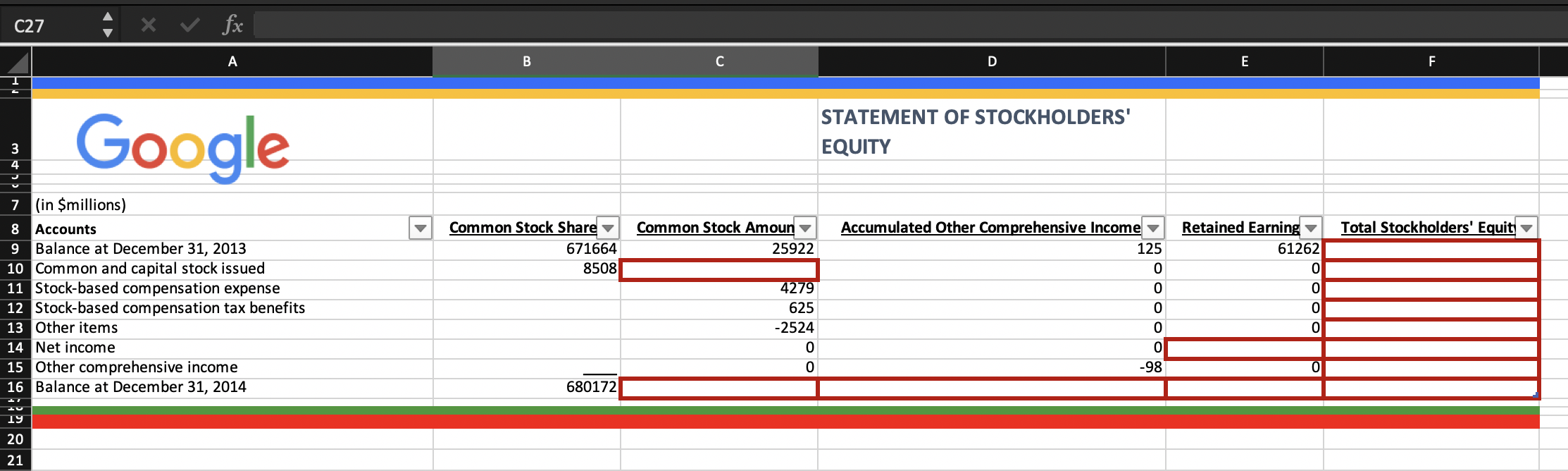Viewport: 1568px width, 471px height.
Task: Click the cancel (X) icon in formula bar
Action: [x=148, y=25]
